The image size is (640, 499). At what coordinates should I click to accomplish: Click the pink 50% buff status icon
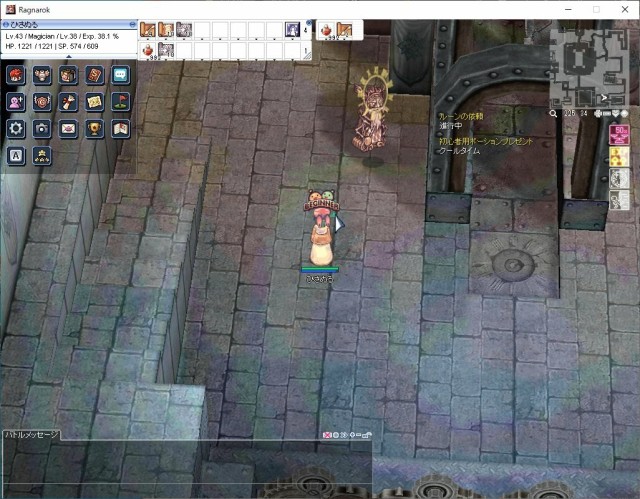click(619, 135)
